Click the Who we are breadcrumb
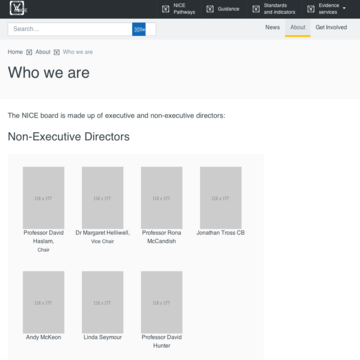 pyautogui.click(x=78, y=52)
